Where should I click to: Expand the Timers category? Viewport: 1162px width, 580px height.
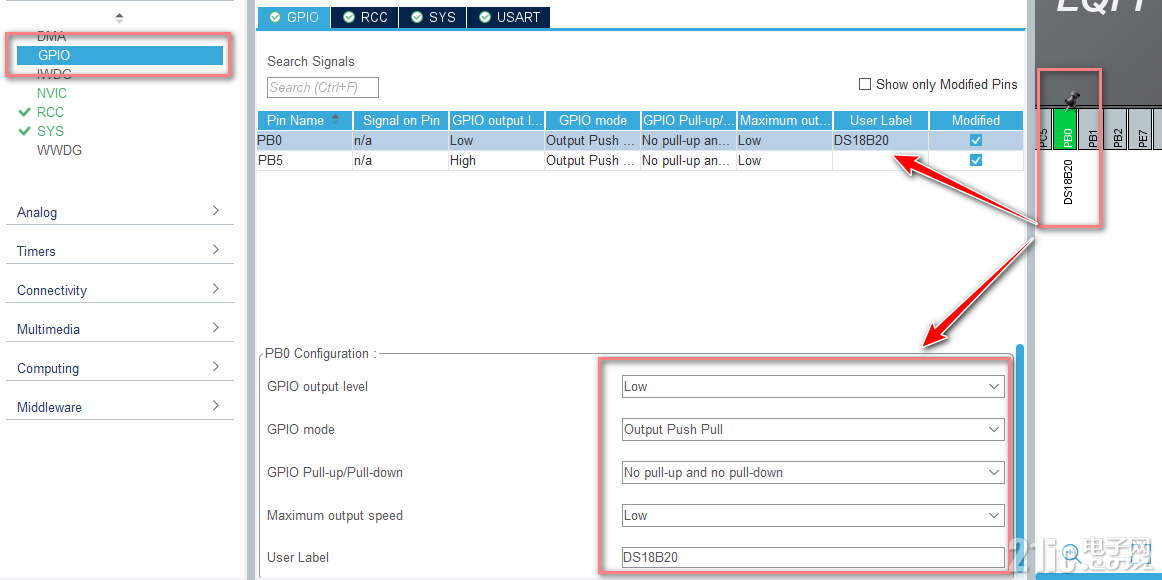(216, 250)
